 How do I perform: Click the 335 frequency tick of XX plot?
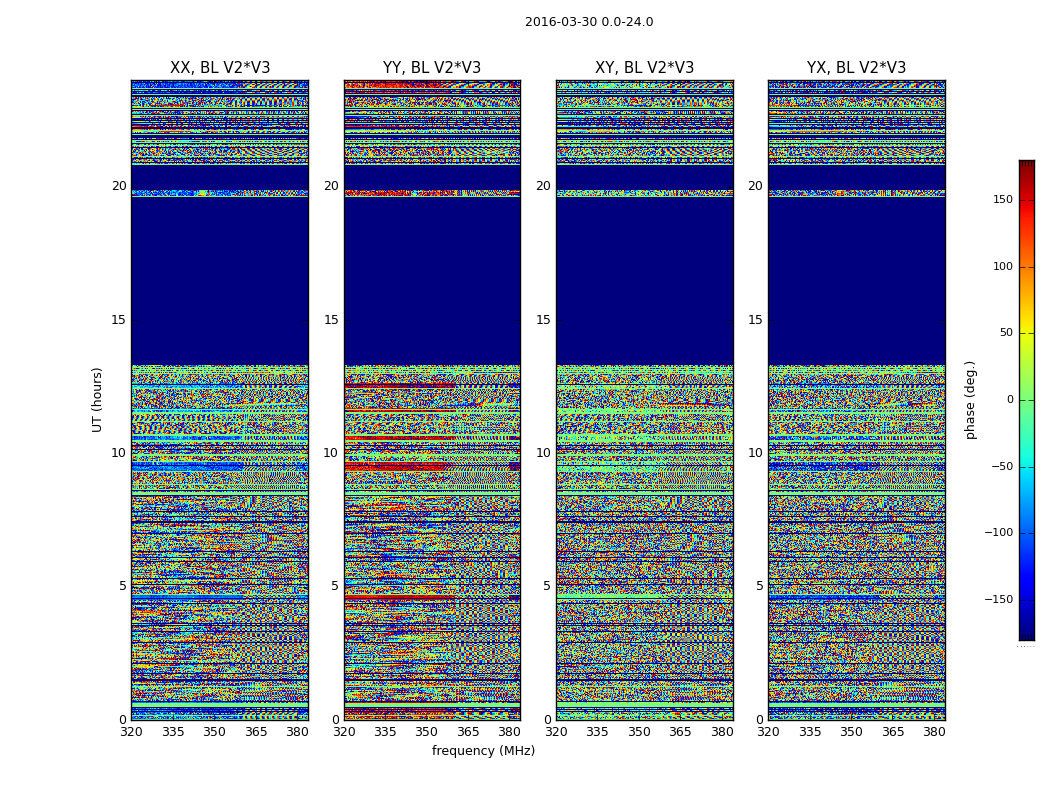(173, 732)
